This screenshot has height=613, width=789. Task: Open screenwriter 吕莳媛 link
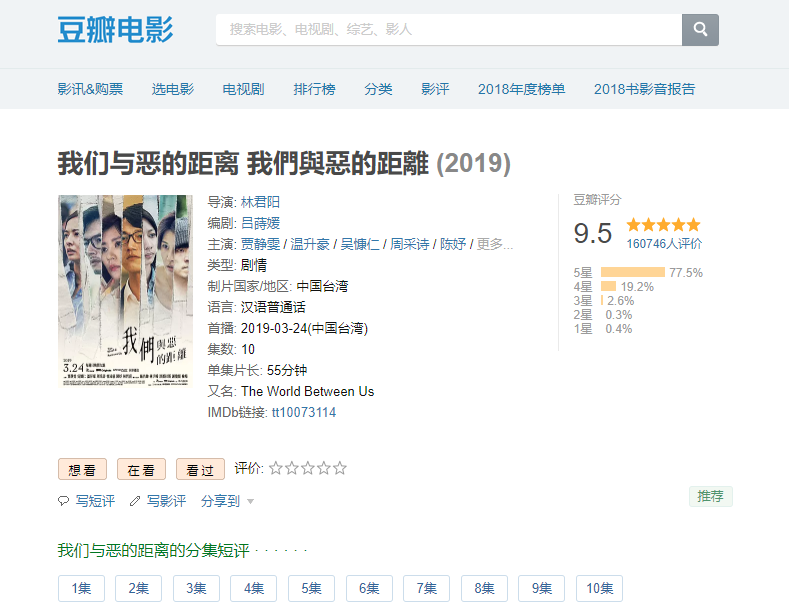[x=260, y=223]
